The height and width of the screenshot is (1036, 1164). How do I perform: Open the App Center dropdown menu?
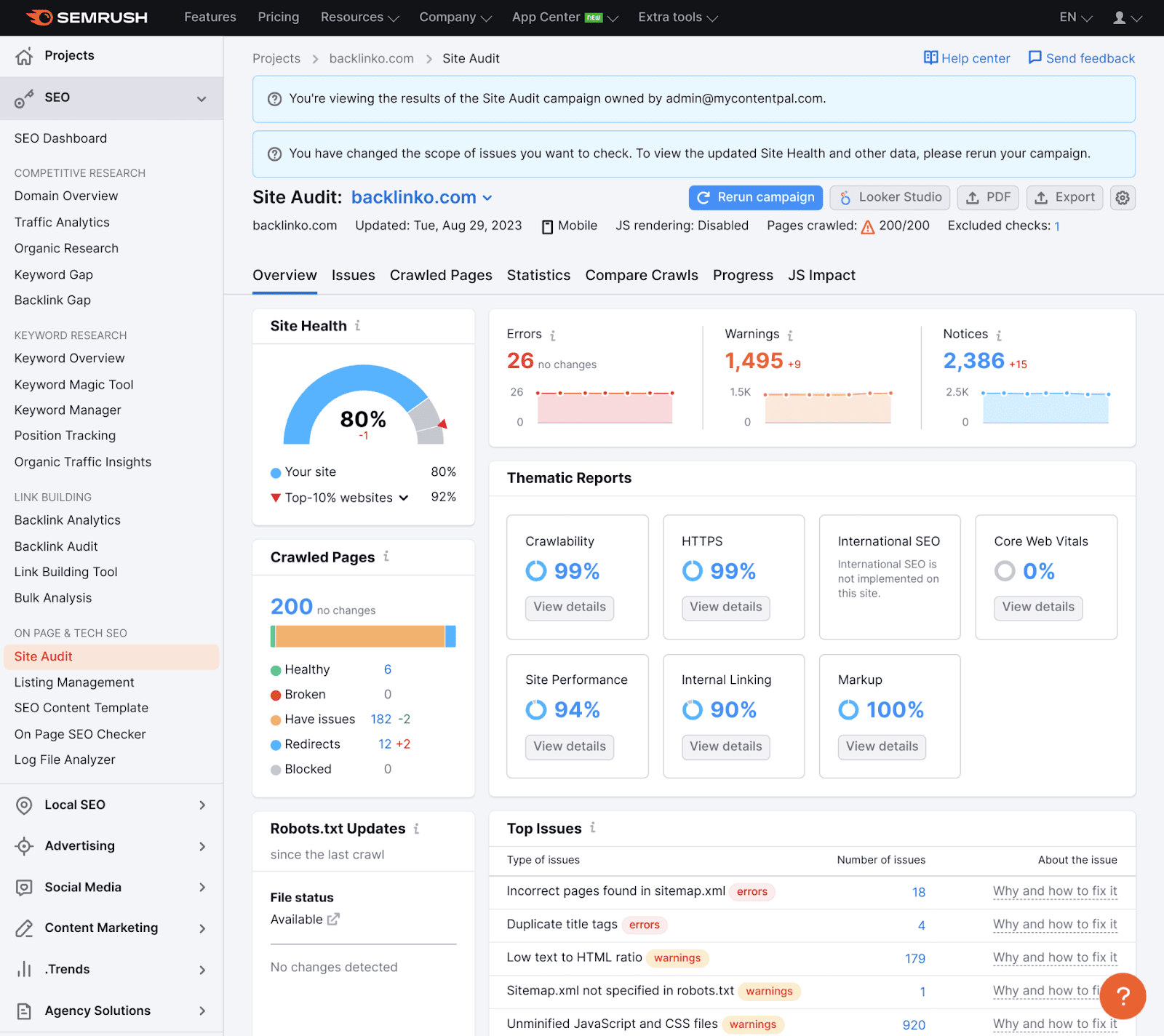pyautogui.click(x=565, y=17)
